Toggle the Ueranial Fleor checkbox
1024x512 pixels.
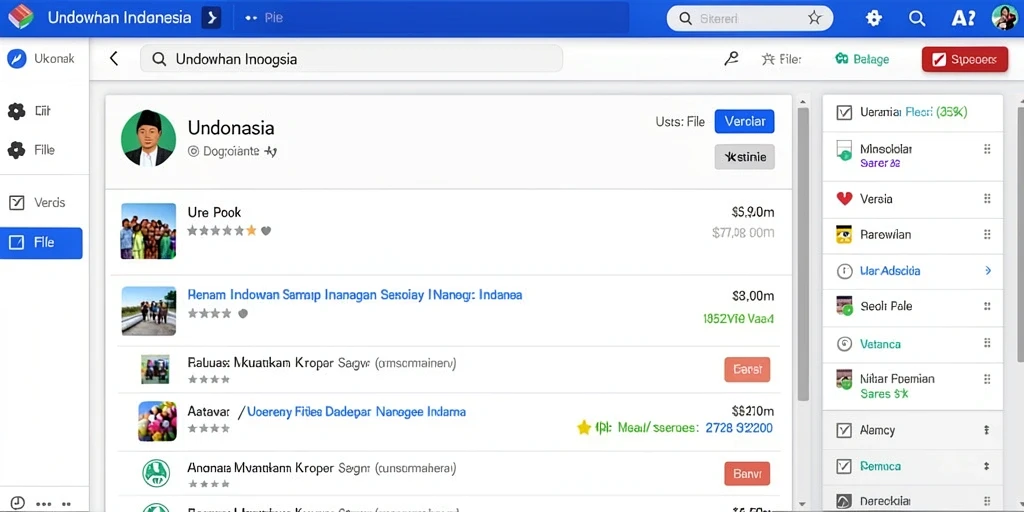pyautogui.click(x=844, y=112)
